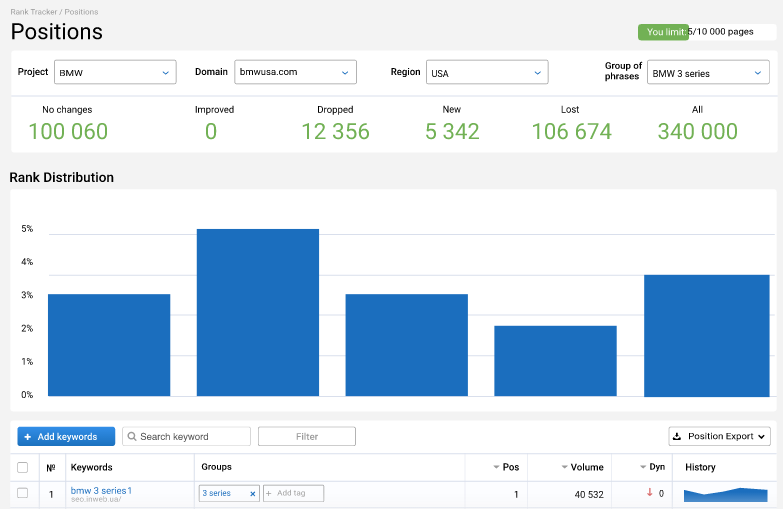The width and height of the screenshot is (783, 509).
Task: Click the Lost count 106 674
Action: click(572, 132)
